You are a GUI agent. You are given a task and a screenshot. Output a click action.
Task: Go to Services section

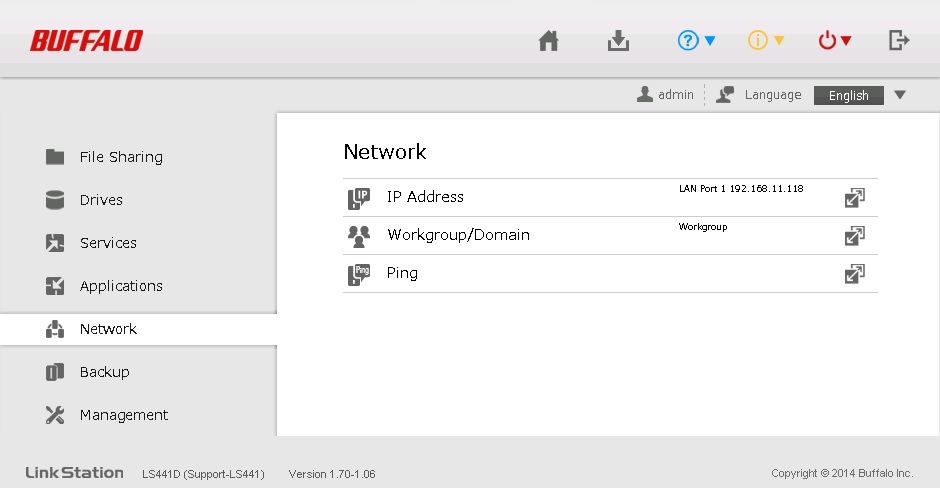pyautogui.click(x=108, y=243)
